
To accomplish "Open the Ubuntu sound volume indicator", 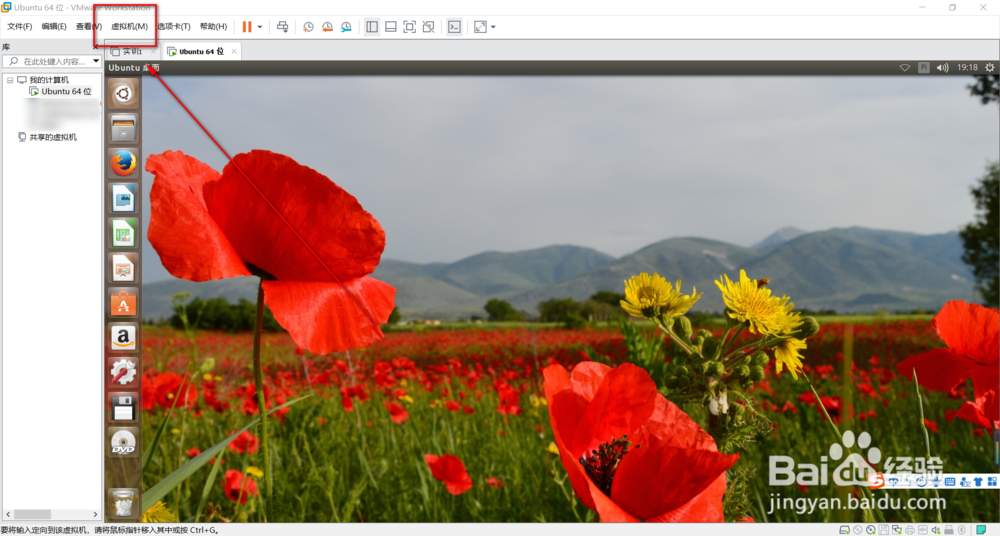I will coord(943,68).
